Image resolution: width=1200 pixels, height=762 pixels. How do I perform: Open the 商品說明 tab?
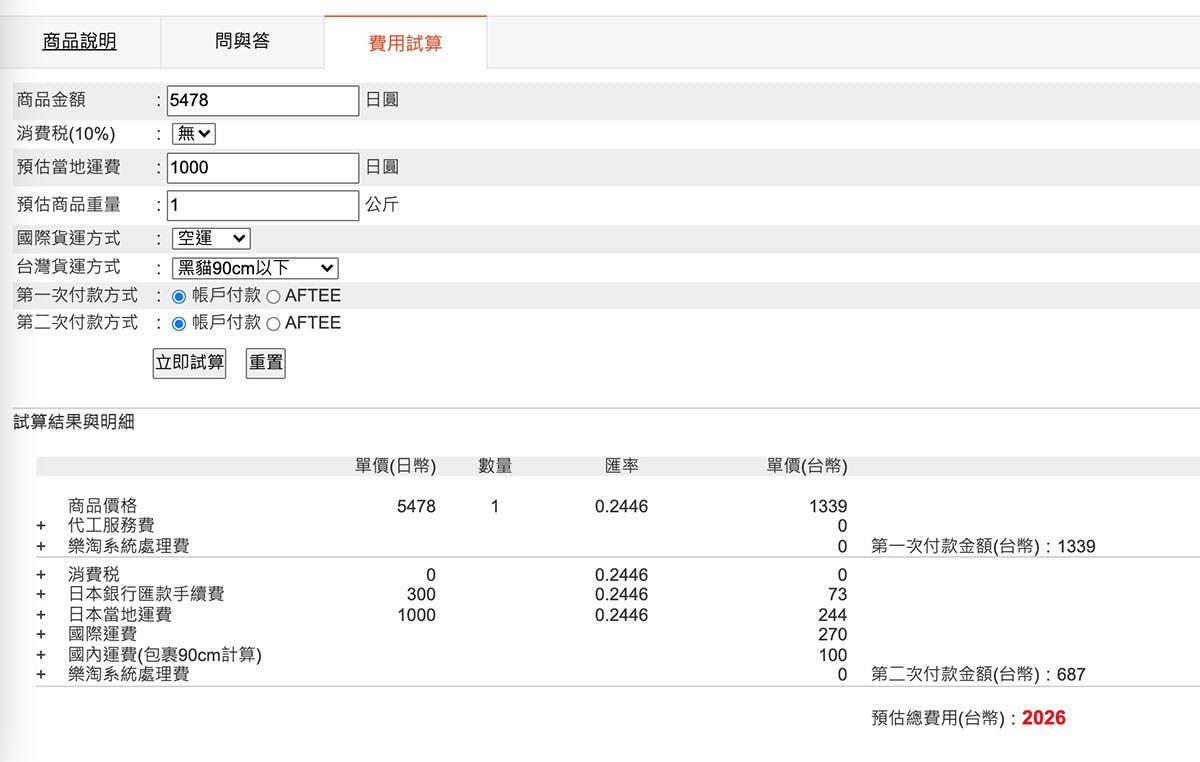pyautogui.click(x=79, y=42)
